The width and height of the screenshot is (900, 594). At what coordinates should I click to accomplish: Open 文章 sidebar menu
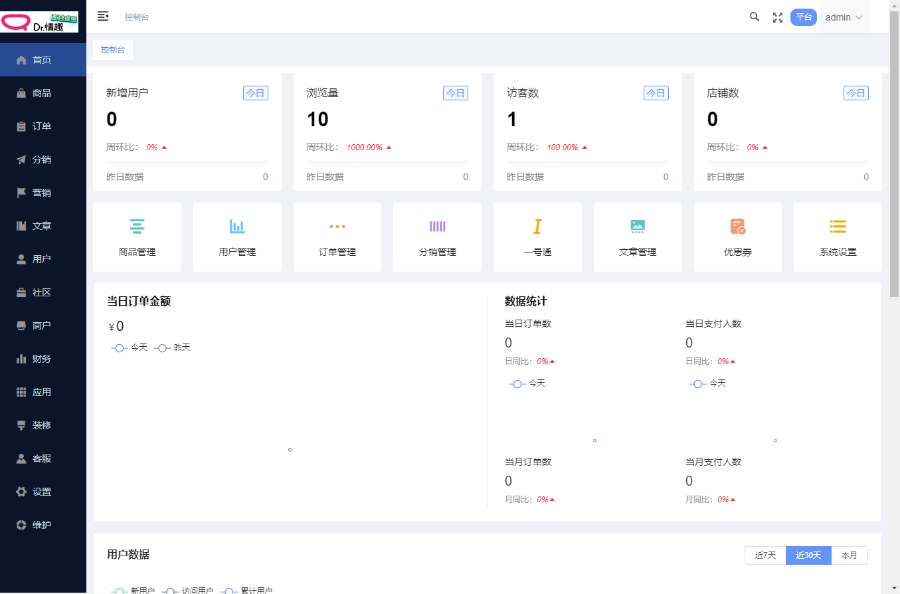tap(43, 226)
